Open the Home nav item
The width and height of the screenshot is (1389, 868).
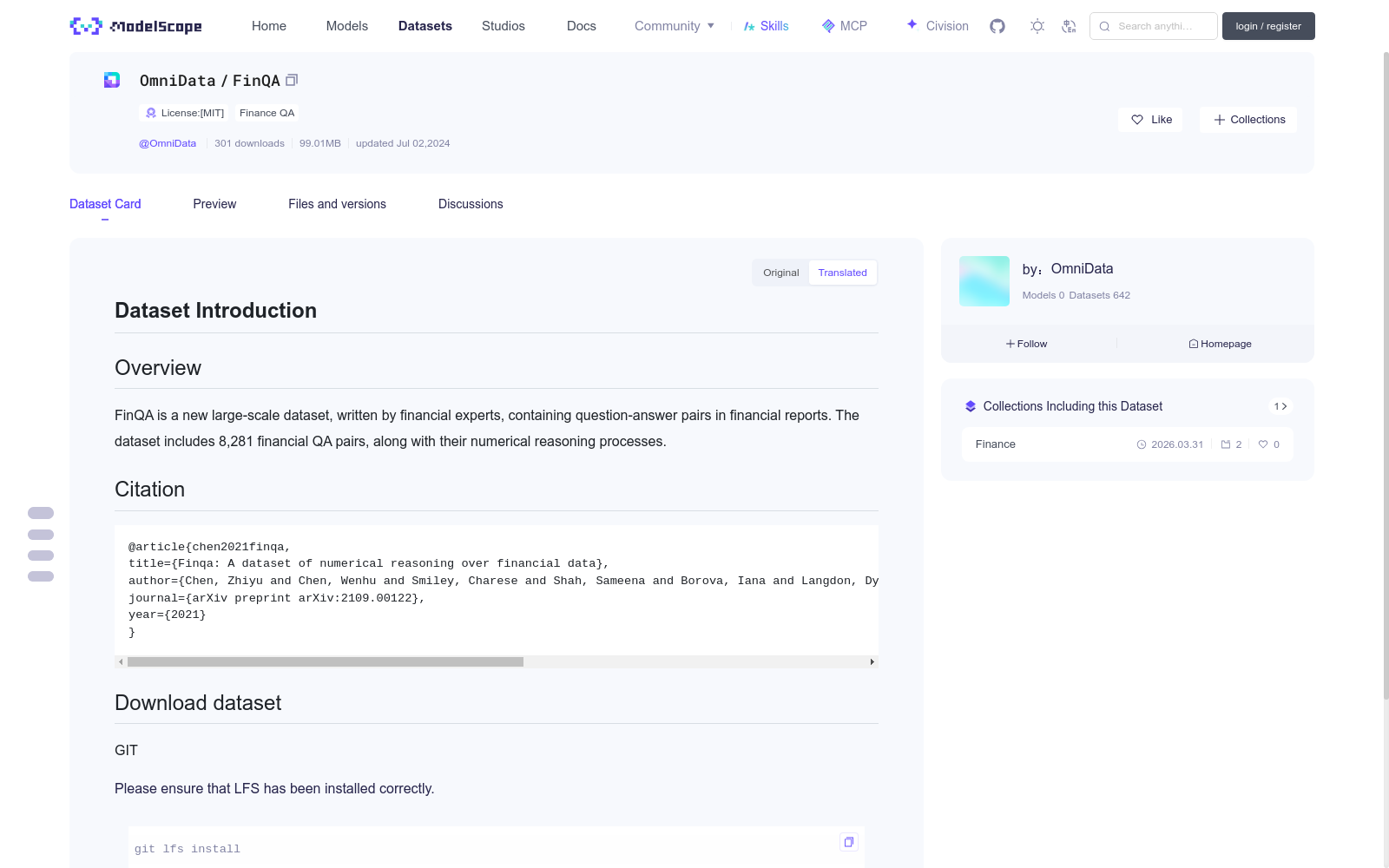(269, 26)
